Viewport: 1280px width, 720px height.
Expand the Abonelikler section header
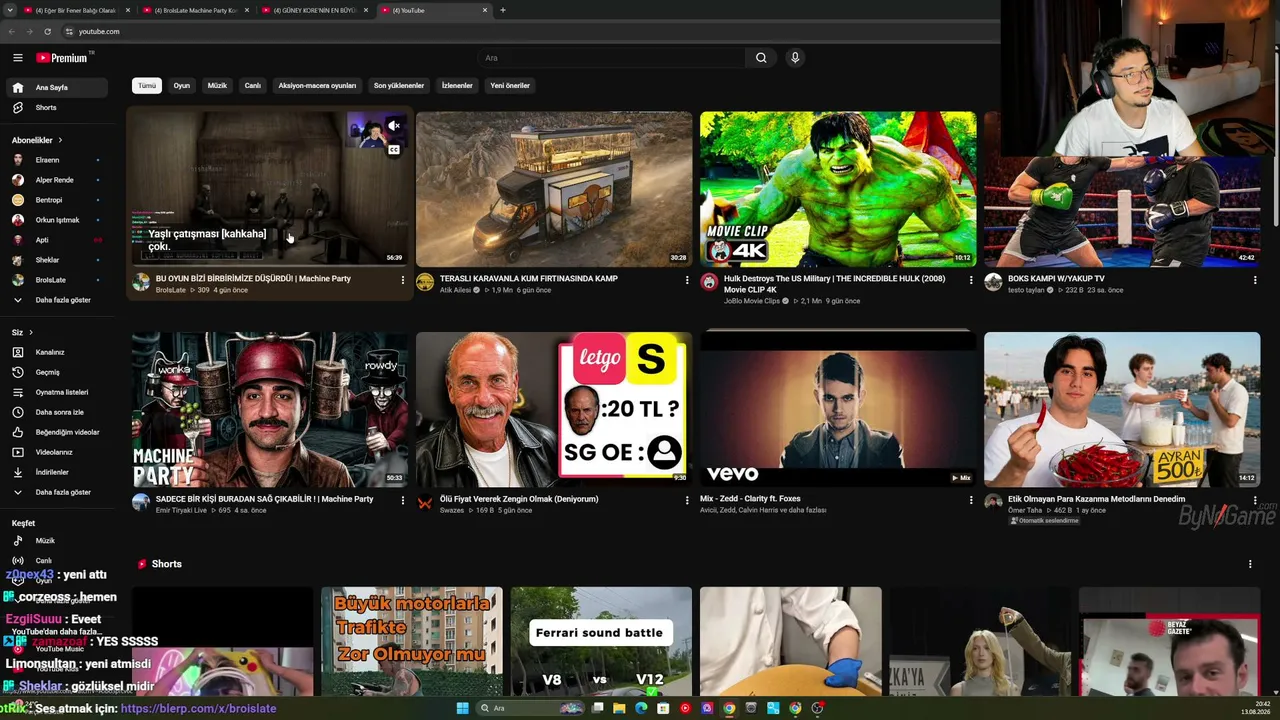coord(37,140)
